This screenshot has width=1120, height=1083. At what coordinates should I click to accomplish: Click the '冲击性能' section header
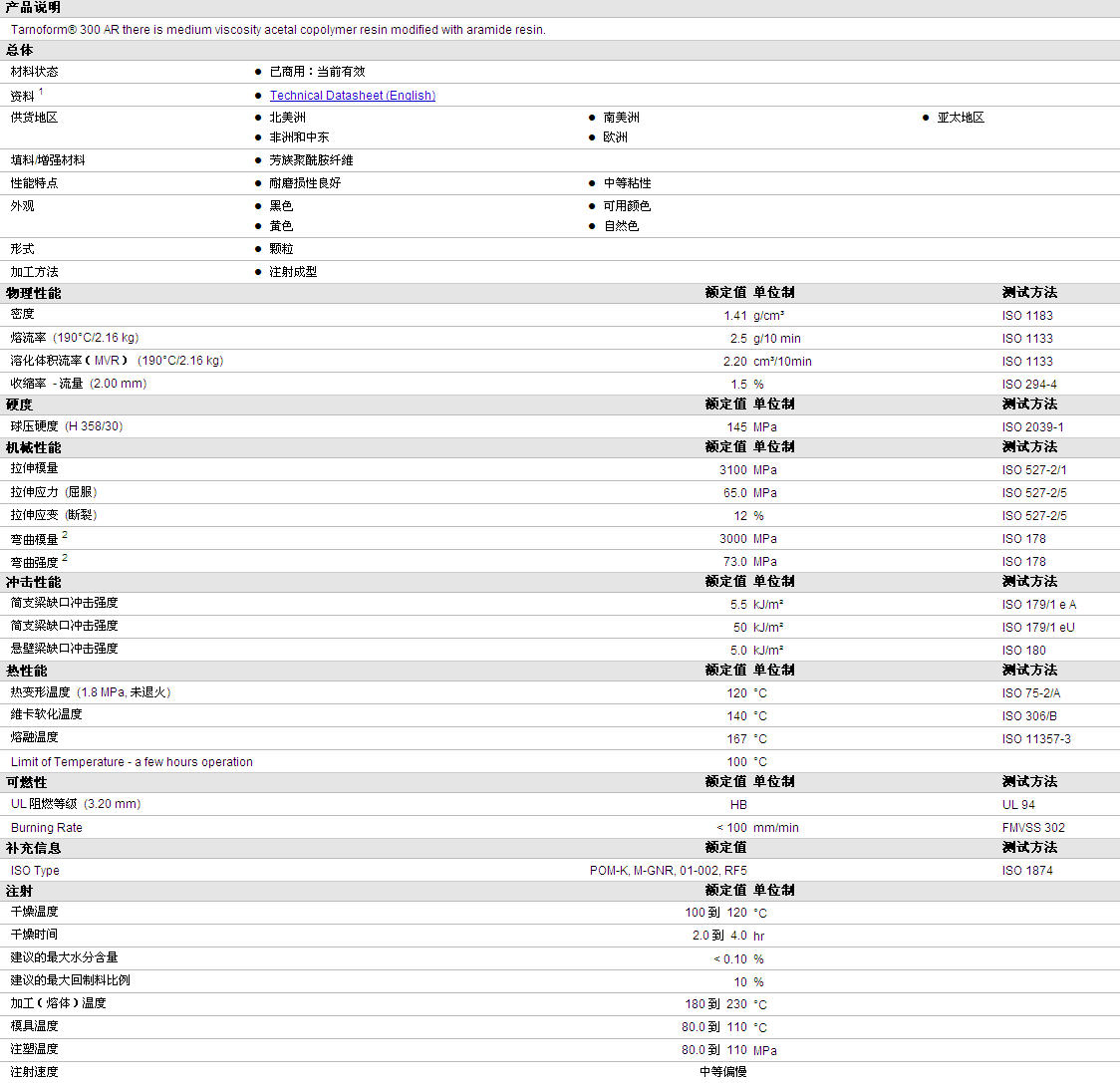[x=34, y=582]
